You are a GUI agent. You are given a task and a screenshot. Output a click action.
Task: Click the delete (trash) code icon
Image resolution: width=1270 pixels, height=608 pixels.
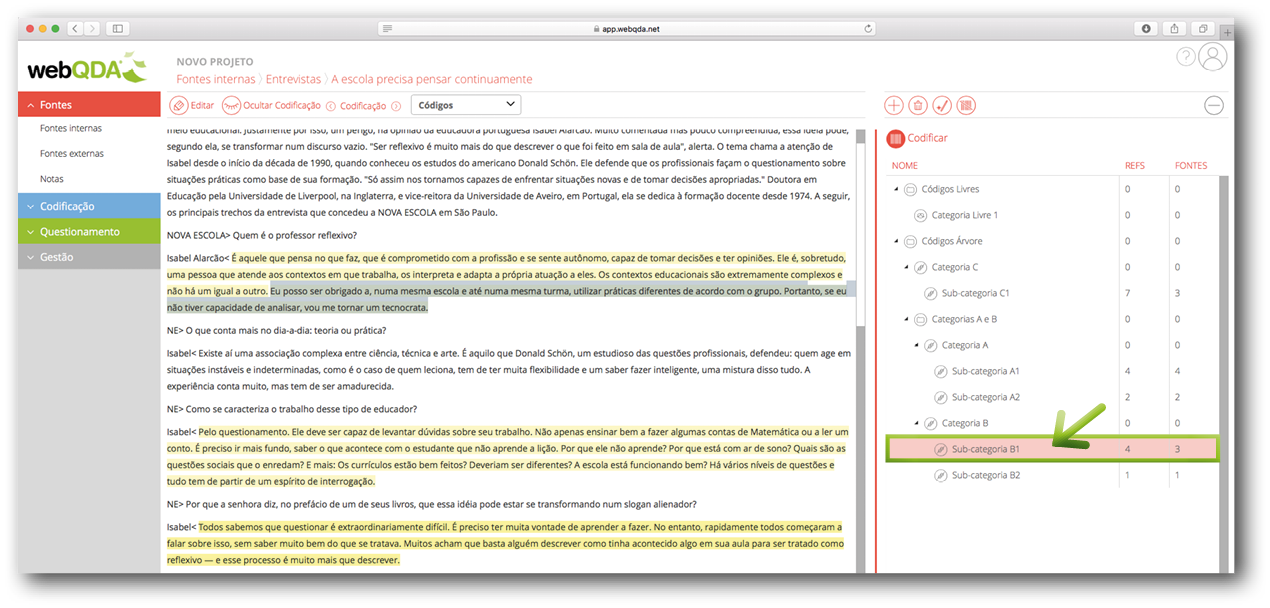pos(918,105)
